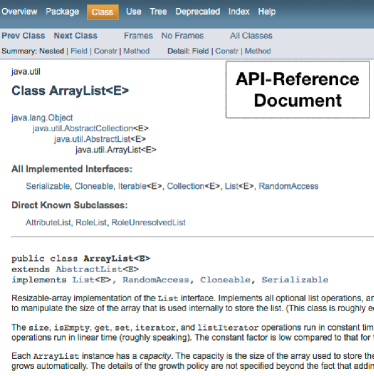Open the RoleUnresolvedList subclass link
This screenshot has width=374, height=376.
[148, 222]
